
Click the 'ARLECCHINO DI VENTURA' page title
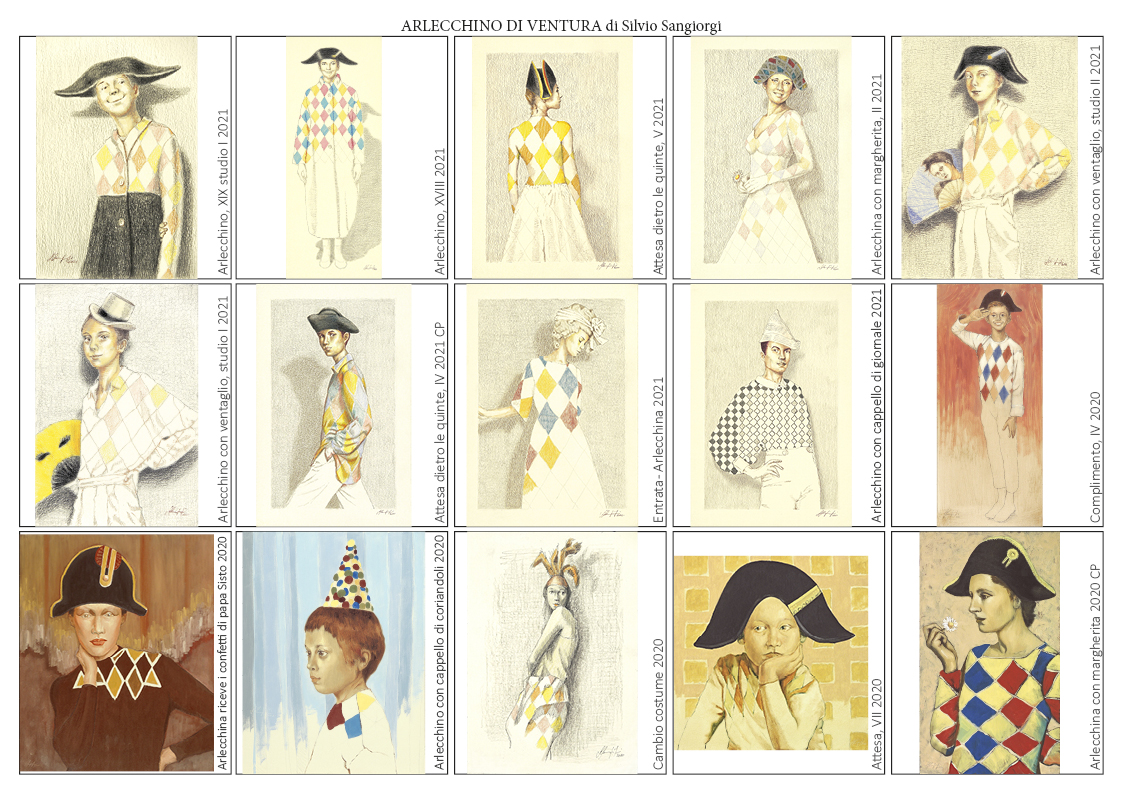[x=560, y=26]
